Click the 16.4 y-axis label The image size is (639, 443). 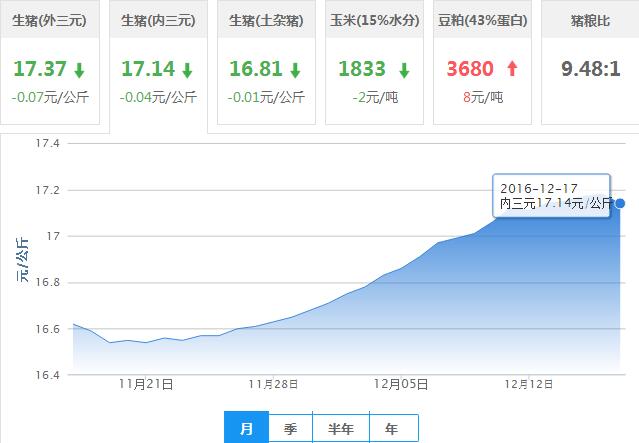pos(47,375)
